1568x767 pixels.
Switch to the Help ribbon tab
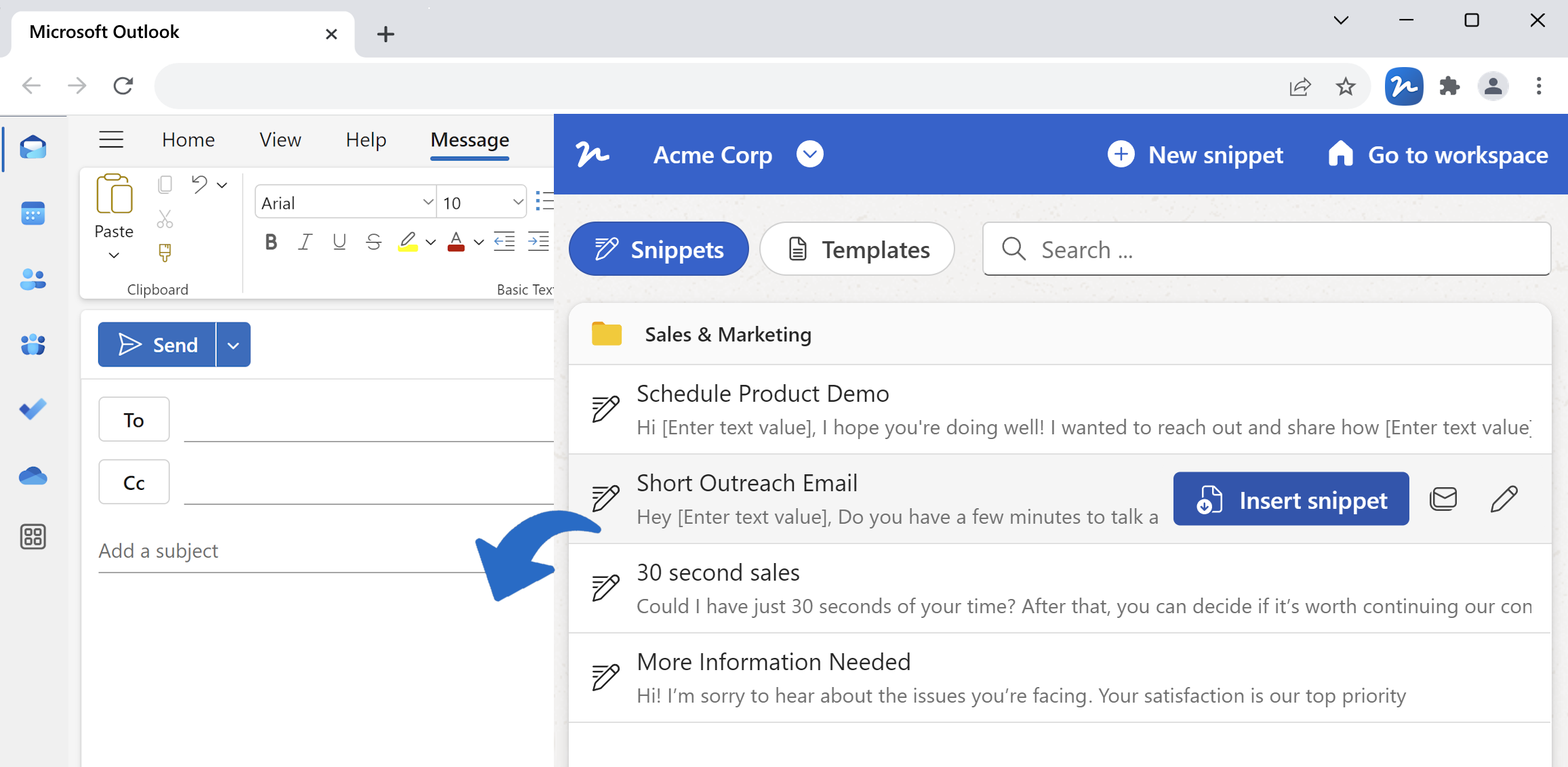tap(366, 140)
